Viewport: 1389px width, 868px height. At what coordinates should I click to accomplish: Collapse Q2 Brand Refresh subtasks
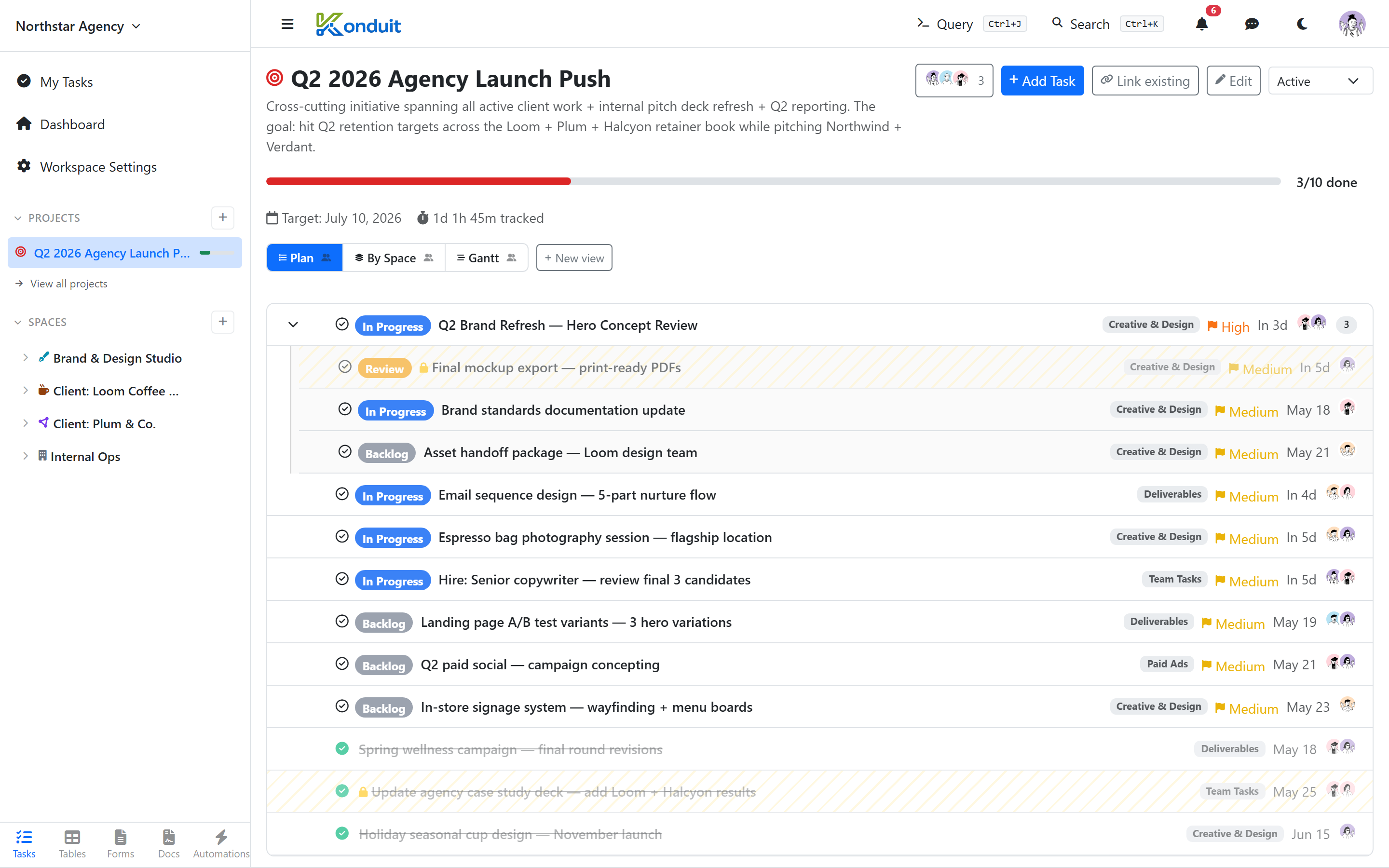pos(293,325)
